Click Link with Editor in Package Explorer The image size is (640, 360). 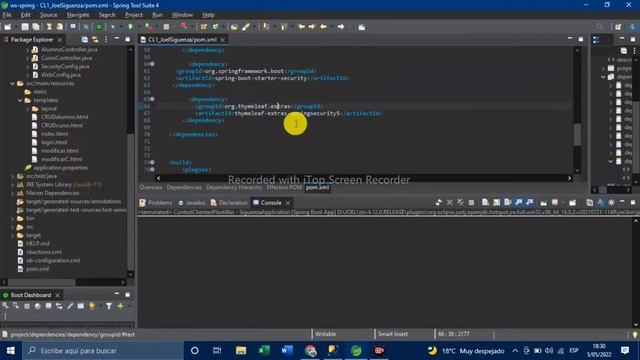95,40
